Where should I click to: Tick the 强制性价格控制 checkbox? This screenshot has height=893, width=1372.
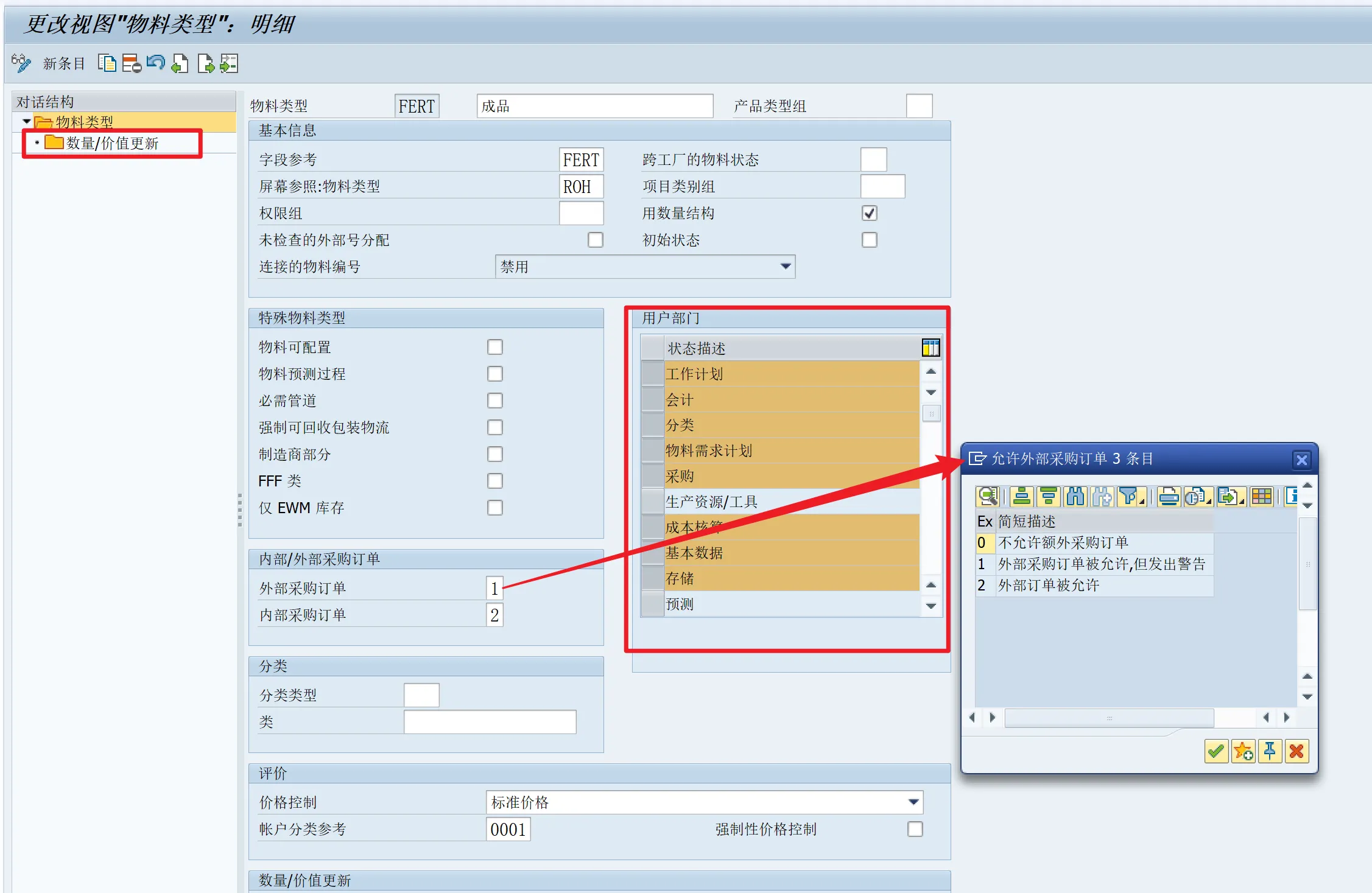pyautogui.click(x=915, y=829)
